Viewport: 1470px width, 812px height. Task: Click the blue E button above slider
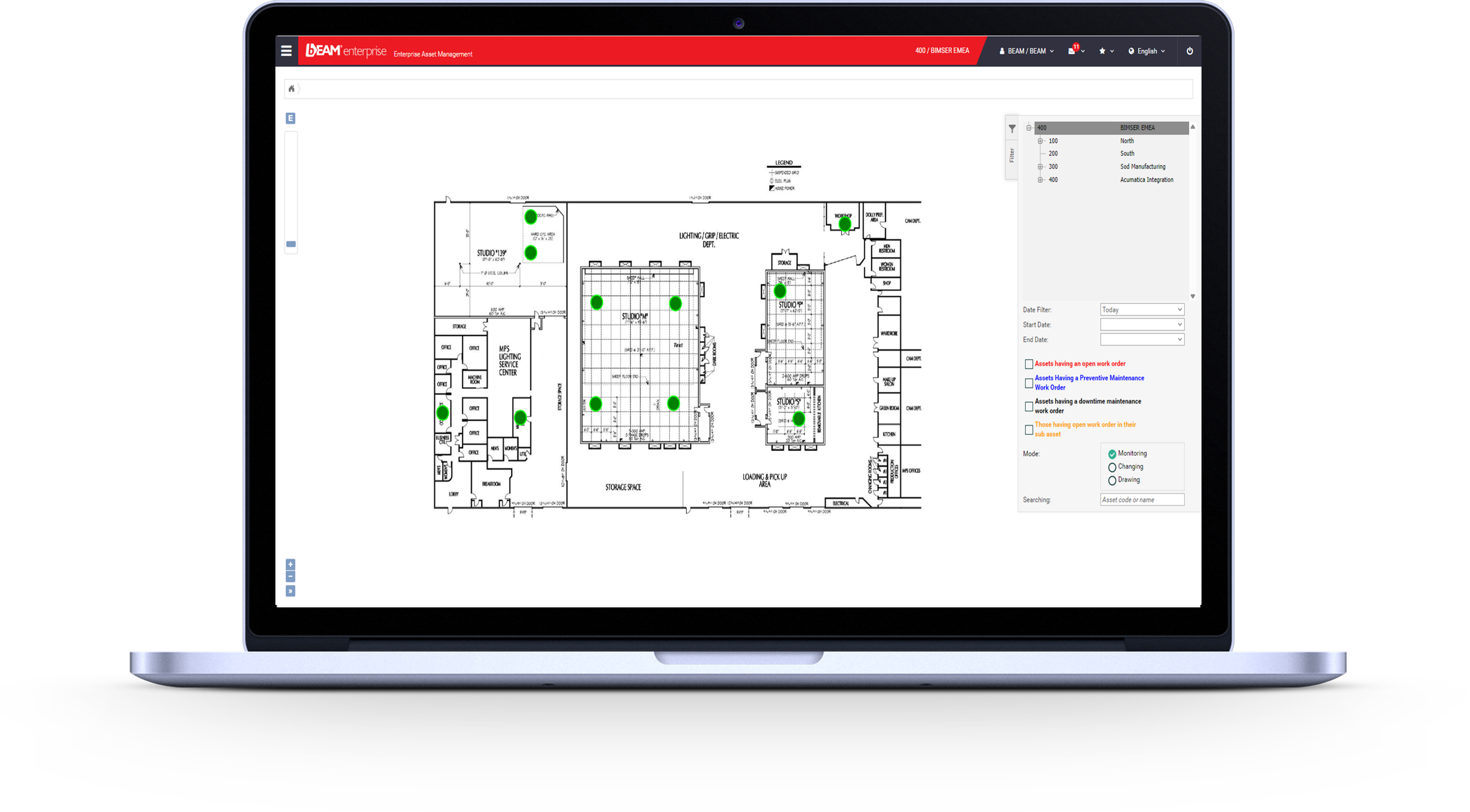pos(290,118)
